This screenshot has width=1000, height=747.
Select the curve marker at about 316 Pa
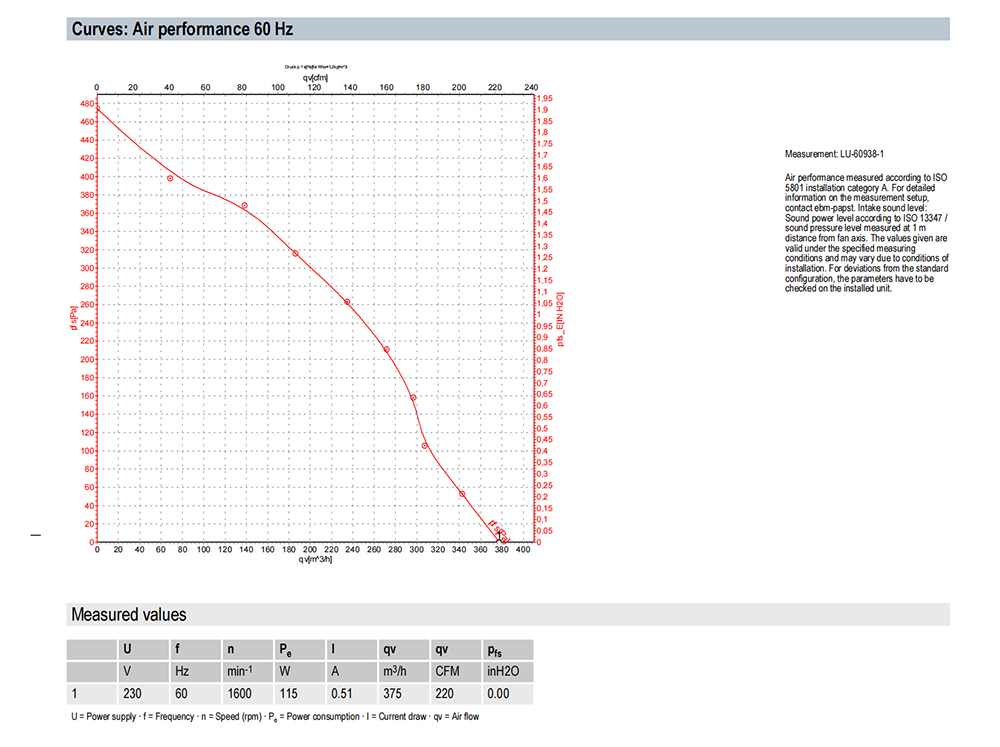[295, 254]
